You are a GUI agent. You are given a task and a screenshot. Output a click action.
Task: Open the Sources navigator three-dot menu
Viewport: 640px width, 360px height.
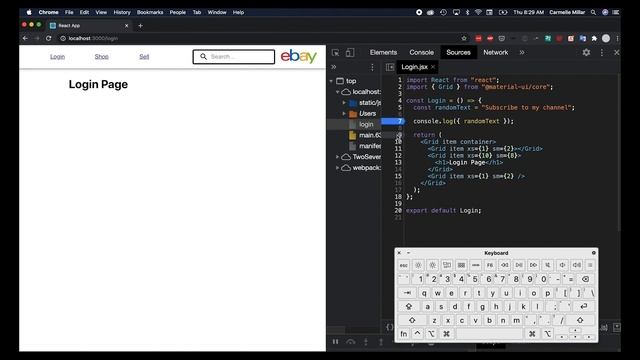pyautogui.click(x=372, y=67)
